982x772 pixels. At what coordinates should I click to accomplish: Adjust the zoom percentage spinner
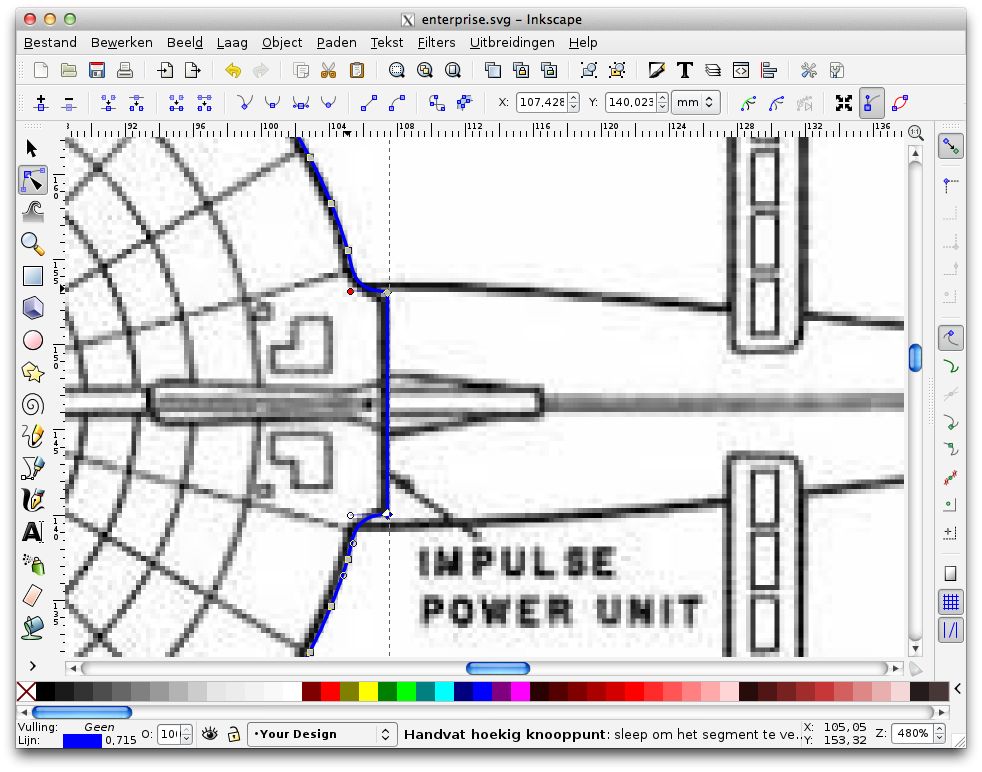pyautogui.click(x=939, y=733)
